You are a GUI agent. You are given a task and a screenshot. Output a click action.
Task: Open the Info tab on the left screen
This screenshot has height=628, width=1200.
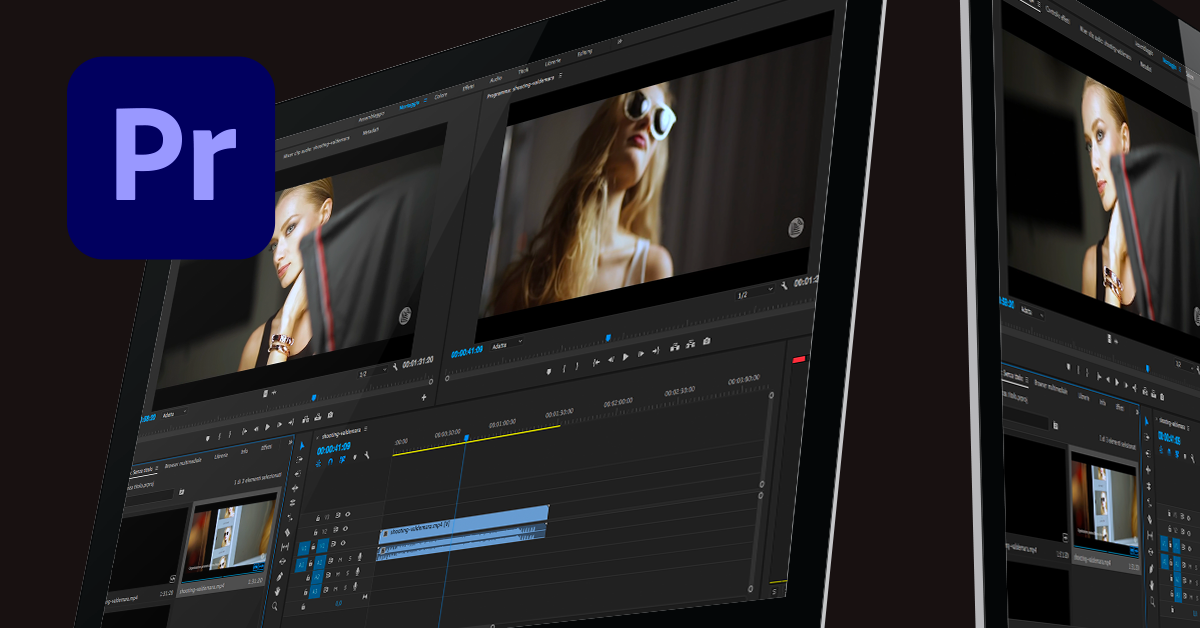tap(244, 452)
